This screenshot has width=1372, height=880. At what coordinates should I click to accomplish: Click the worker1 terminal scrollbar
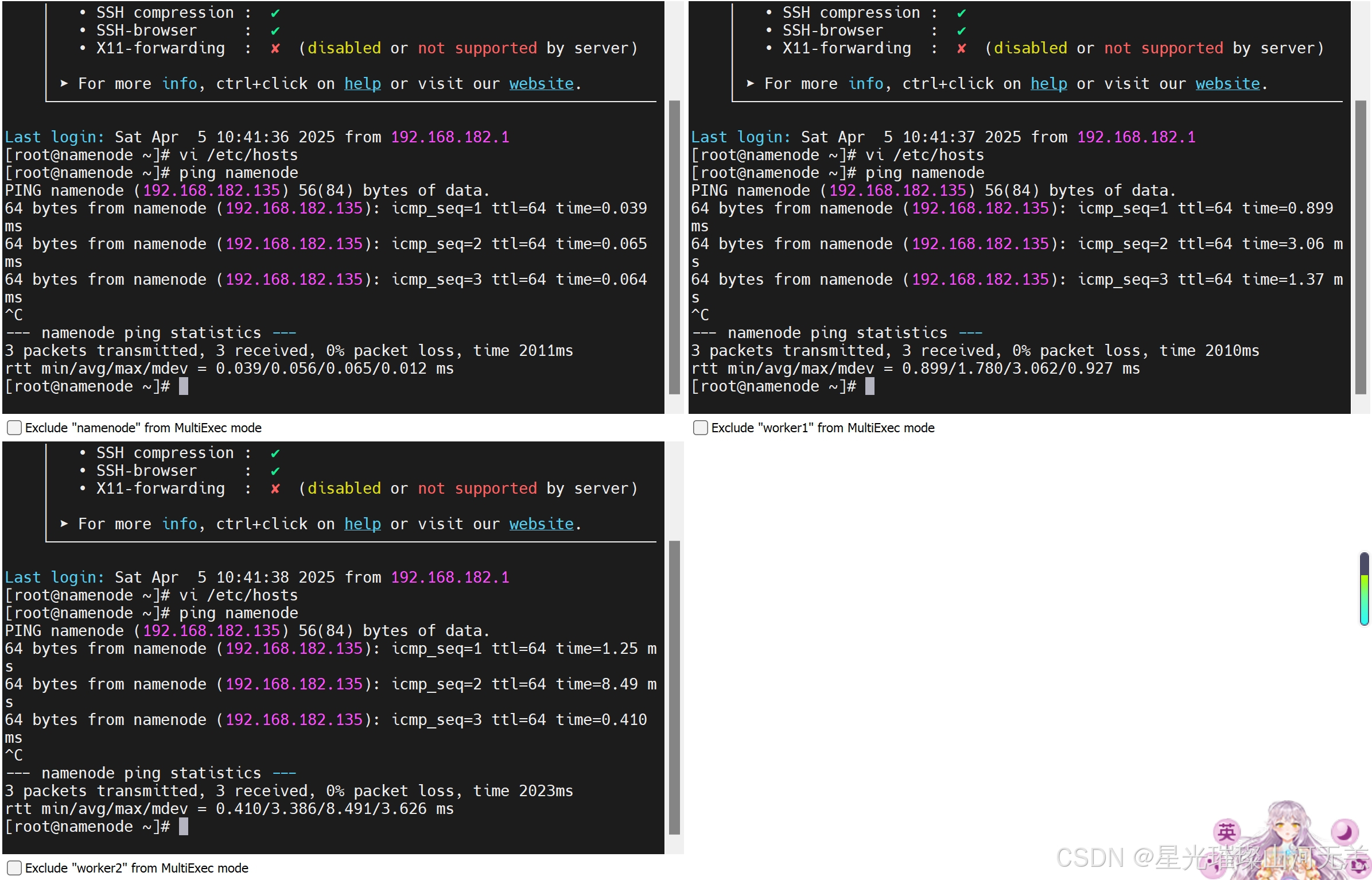pos(1361,247)
